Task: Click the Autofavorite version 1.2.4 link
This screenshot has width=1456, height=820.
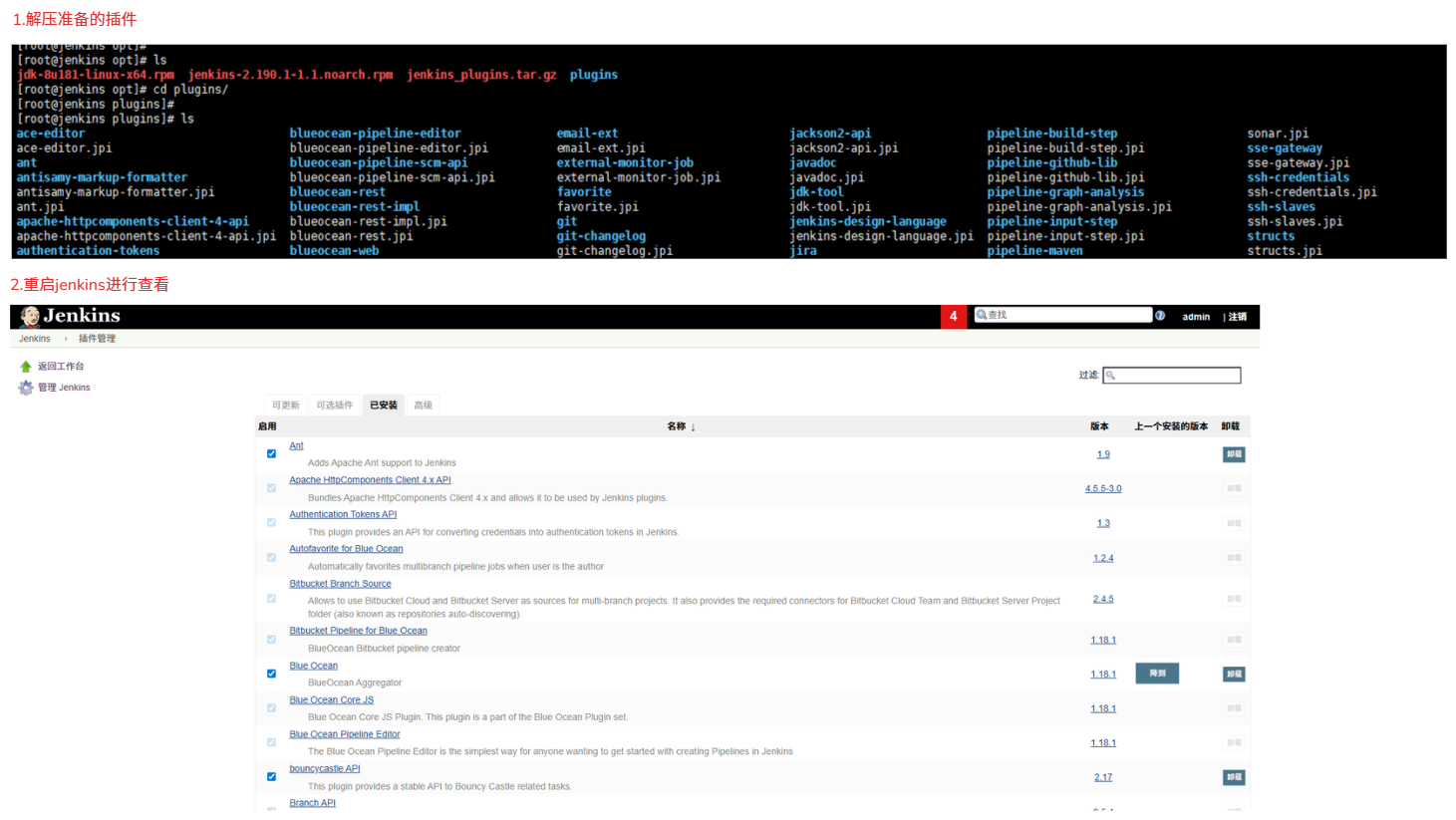Action: coord(1103,558)
